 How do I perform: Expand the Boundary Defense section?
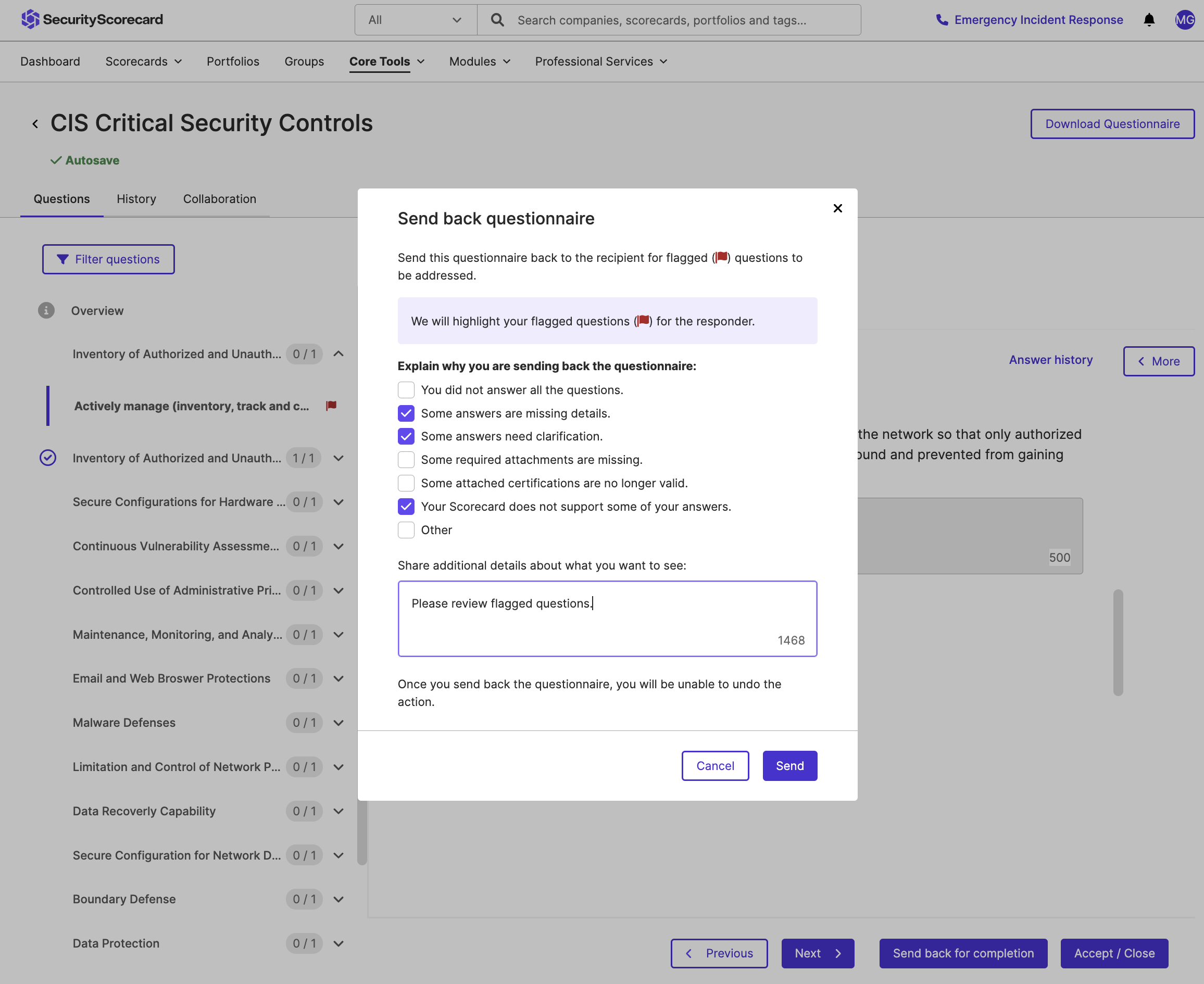tap(338, 899)
